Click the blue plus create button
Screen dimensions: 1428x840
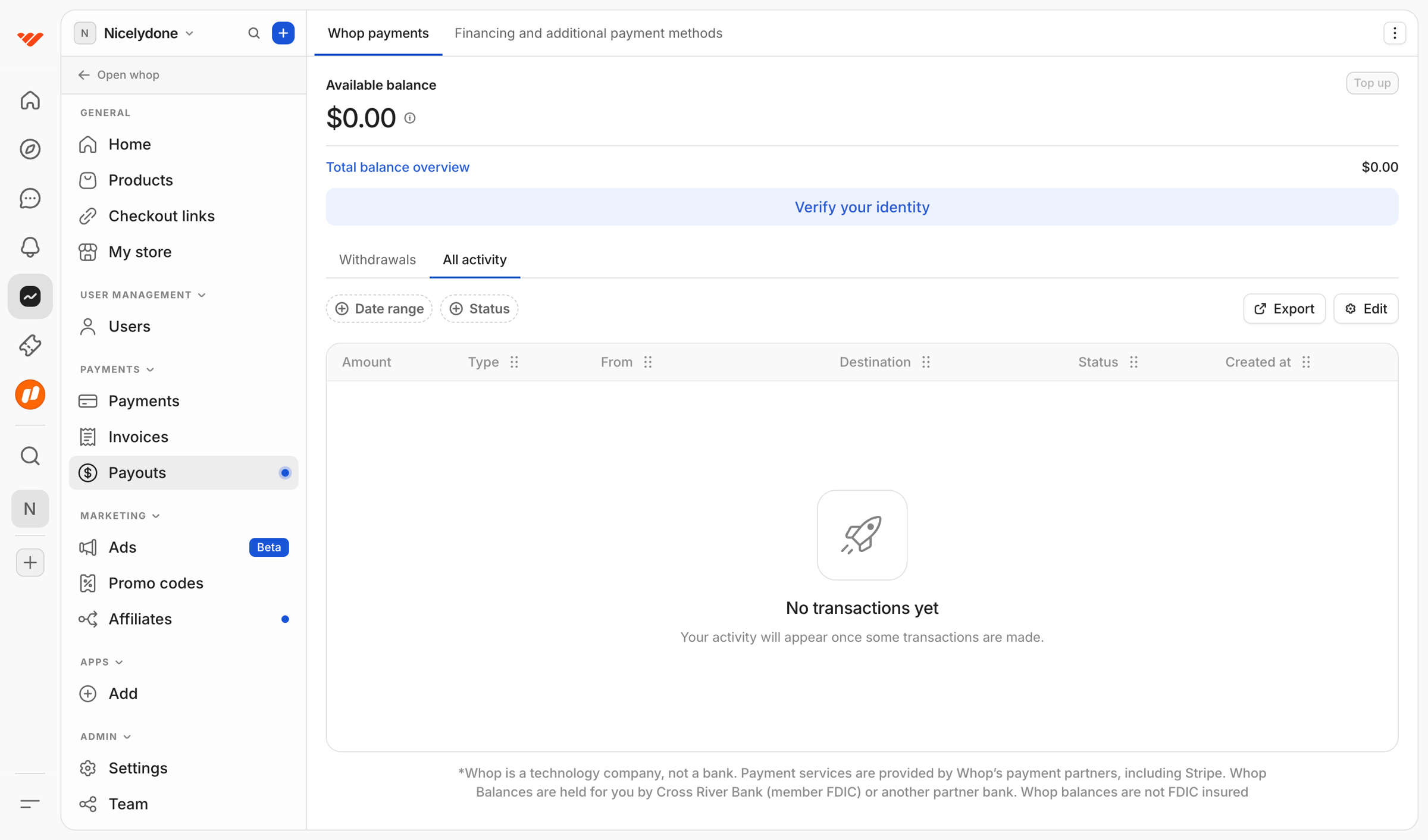click(x=283, y=33)
